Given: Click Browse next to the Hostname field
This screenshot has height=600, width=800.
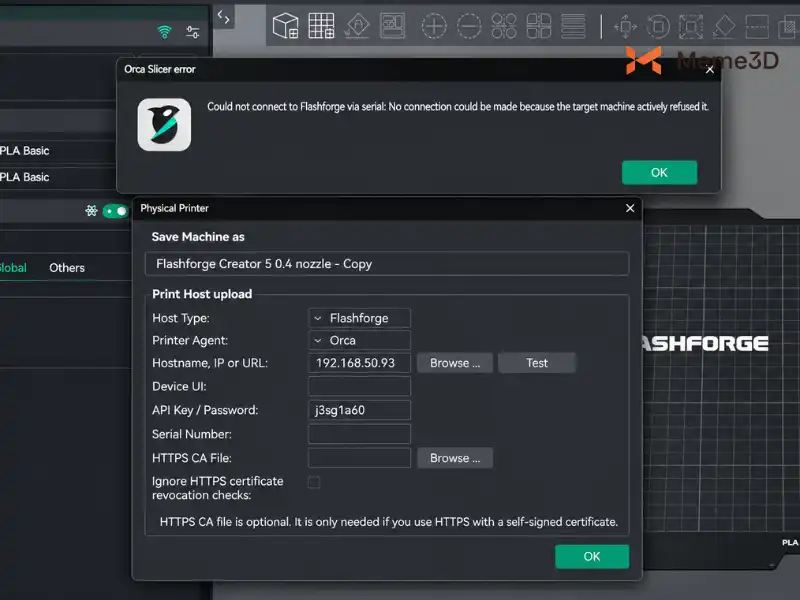Looking at the screenshot, I should 455,363.
